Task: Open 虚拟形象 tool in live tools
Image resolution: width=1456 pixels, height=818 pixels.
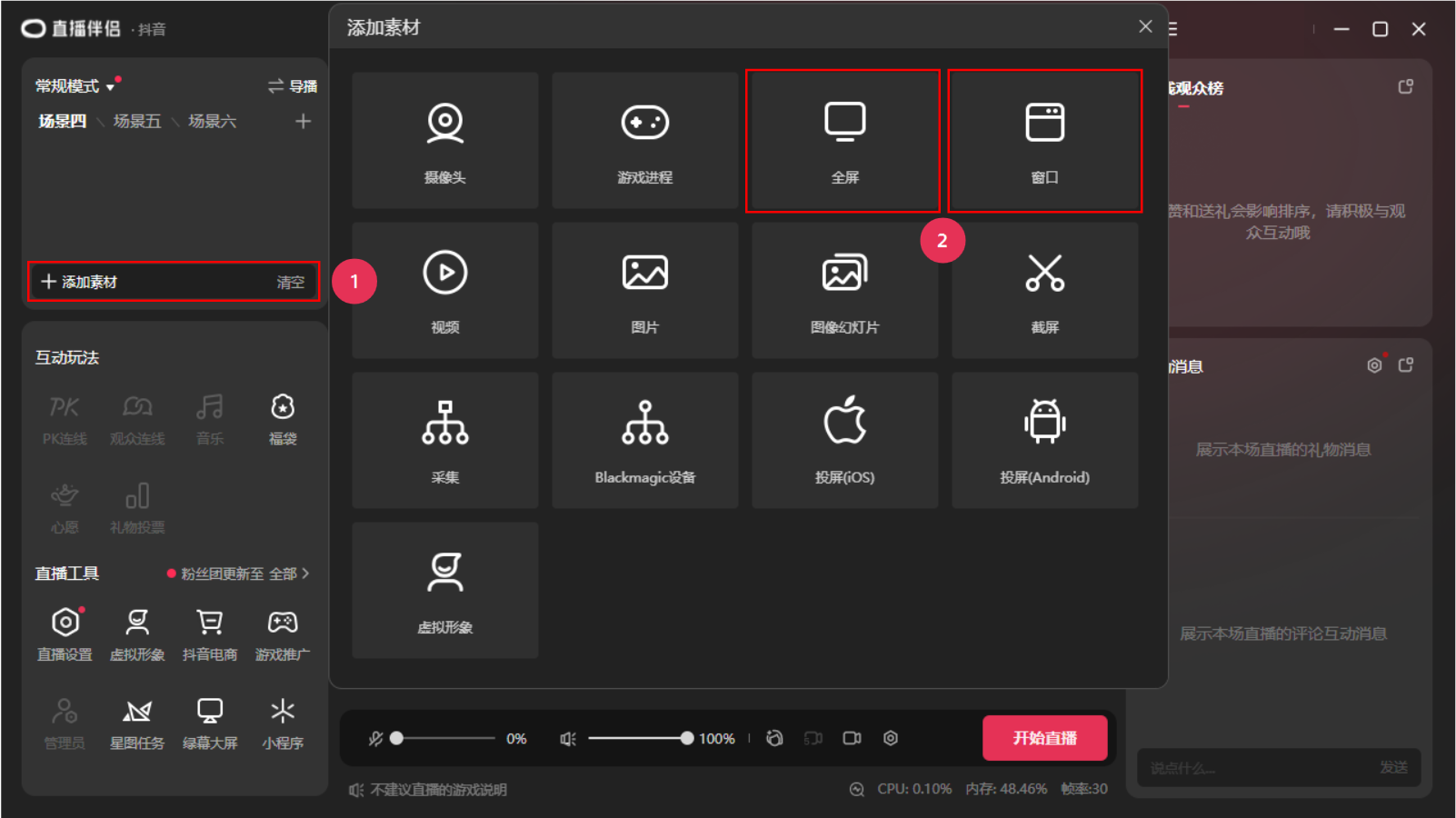Action: point(137,634)
